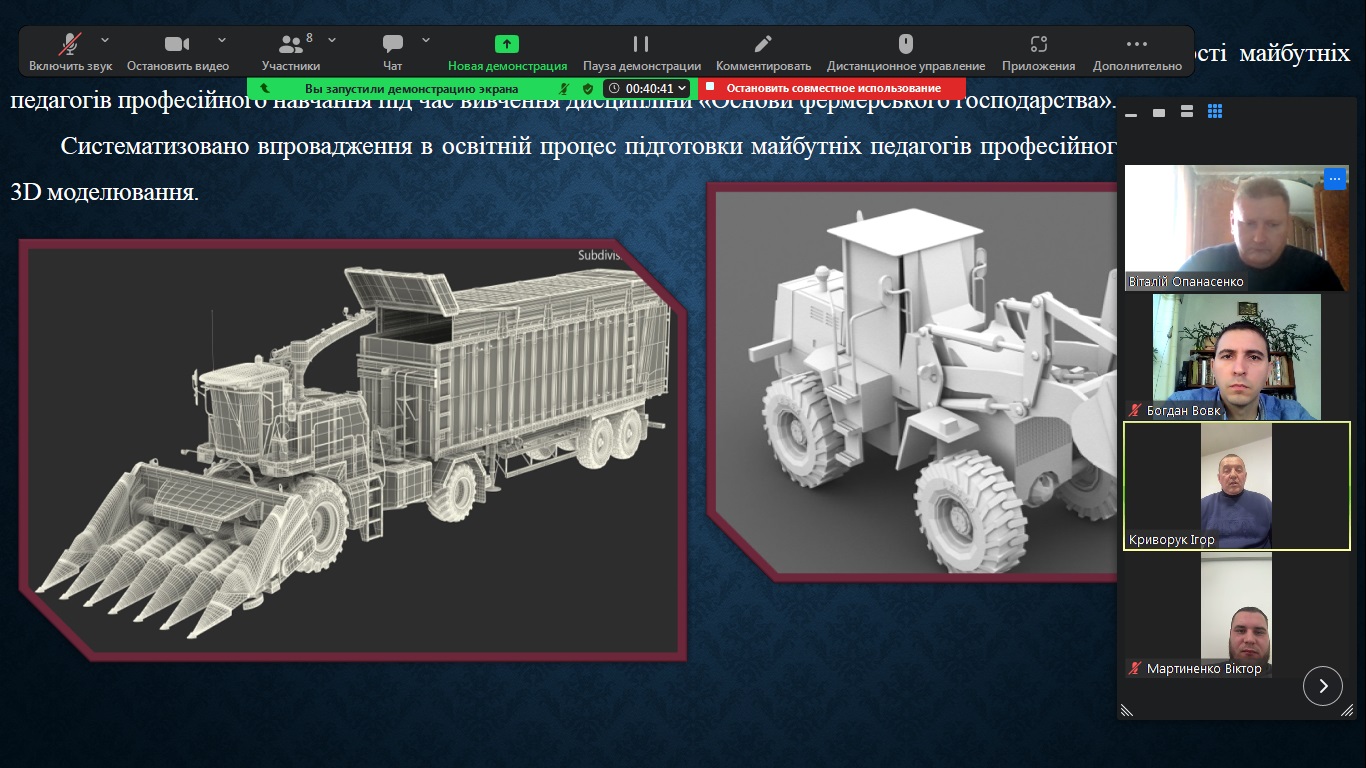Expand audio options arrow beside microphone

(104, 40)
